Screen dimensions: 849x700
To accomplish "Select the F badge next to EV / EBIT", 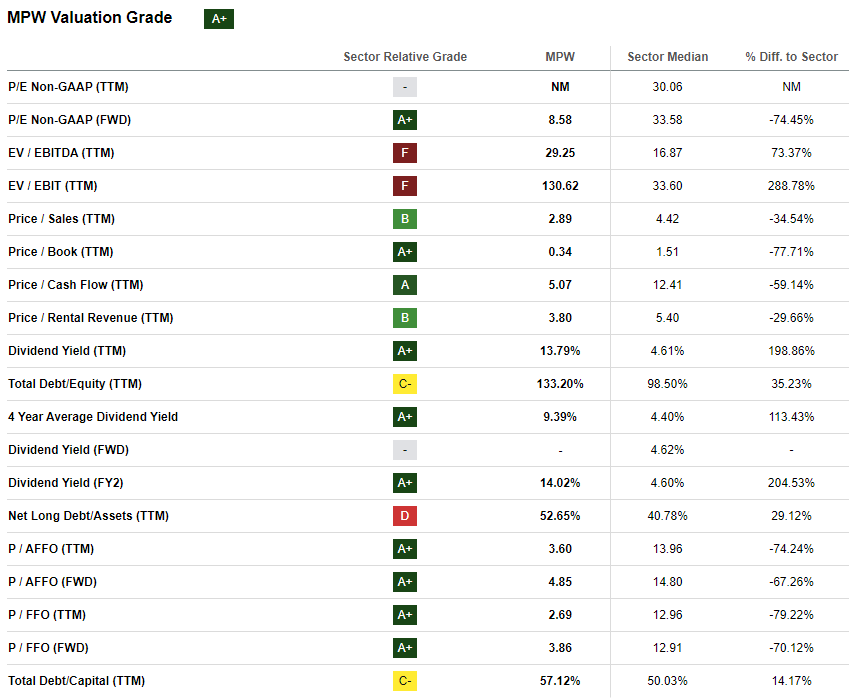I will tap(405, 186).
